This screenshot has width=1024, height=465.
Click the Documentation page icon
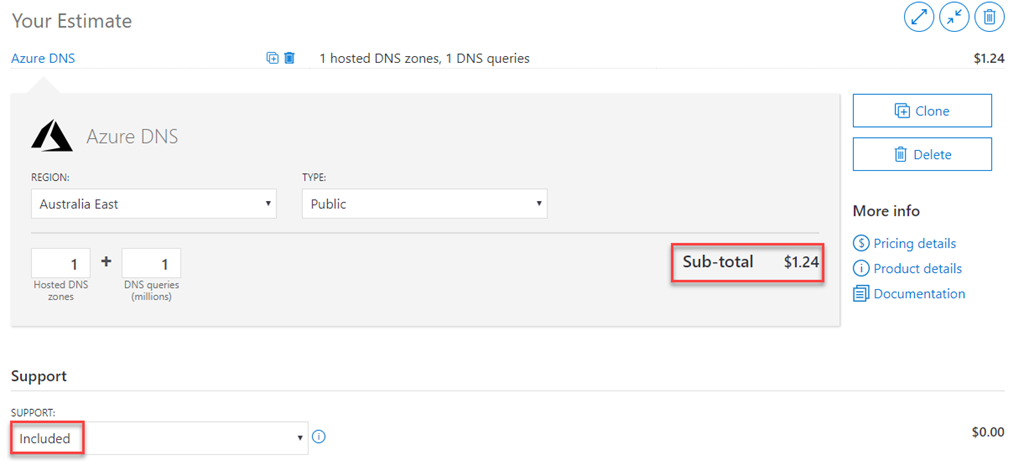860,294
